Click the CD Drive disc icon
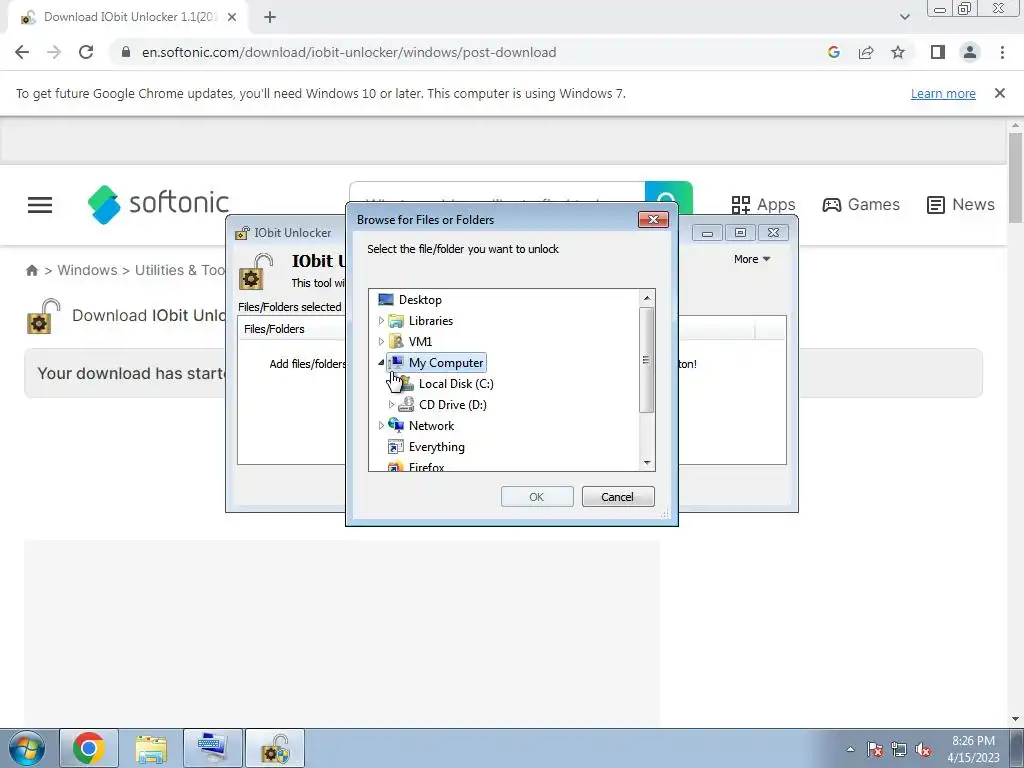 click(406, 405)
